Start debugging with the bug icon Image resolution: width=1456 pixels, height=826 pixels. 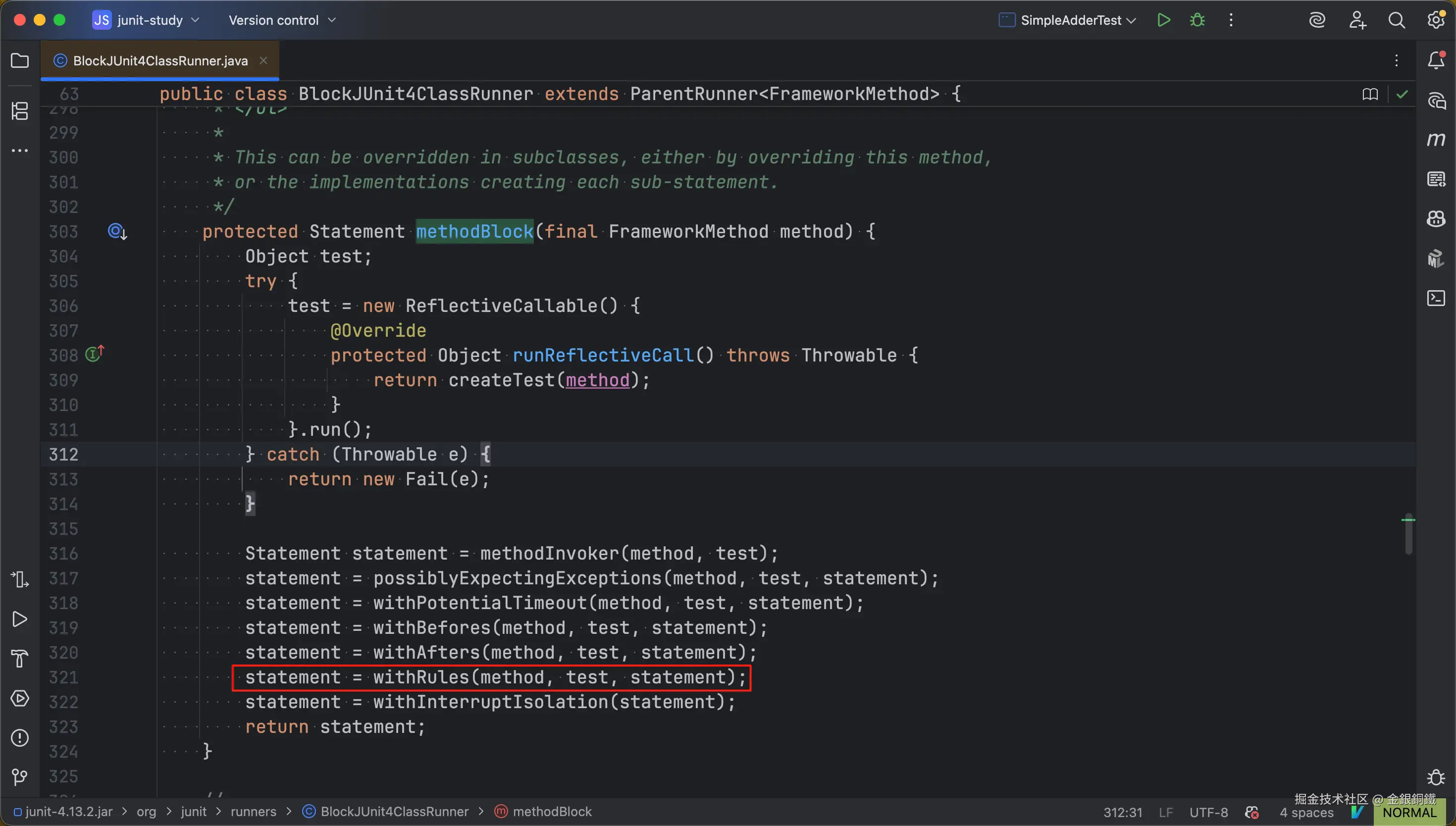(1197, 20)
